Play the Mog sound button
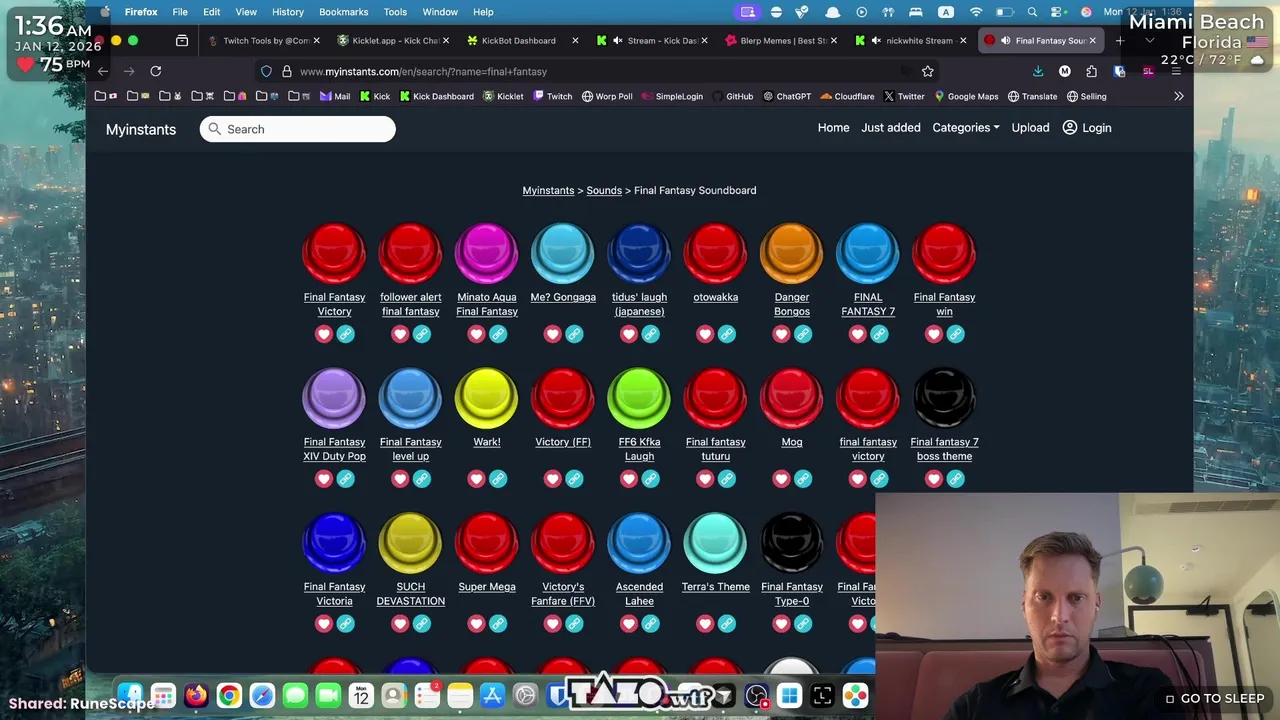This screenshot has height=720, width=1280. tap(792, 399)
